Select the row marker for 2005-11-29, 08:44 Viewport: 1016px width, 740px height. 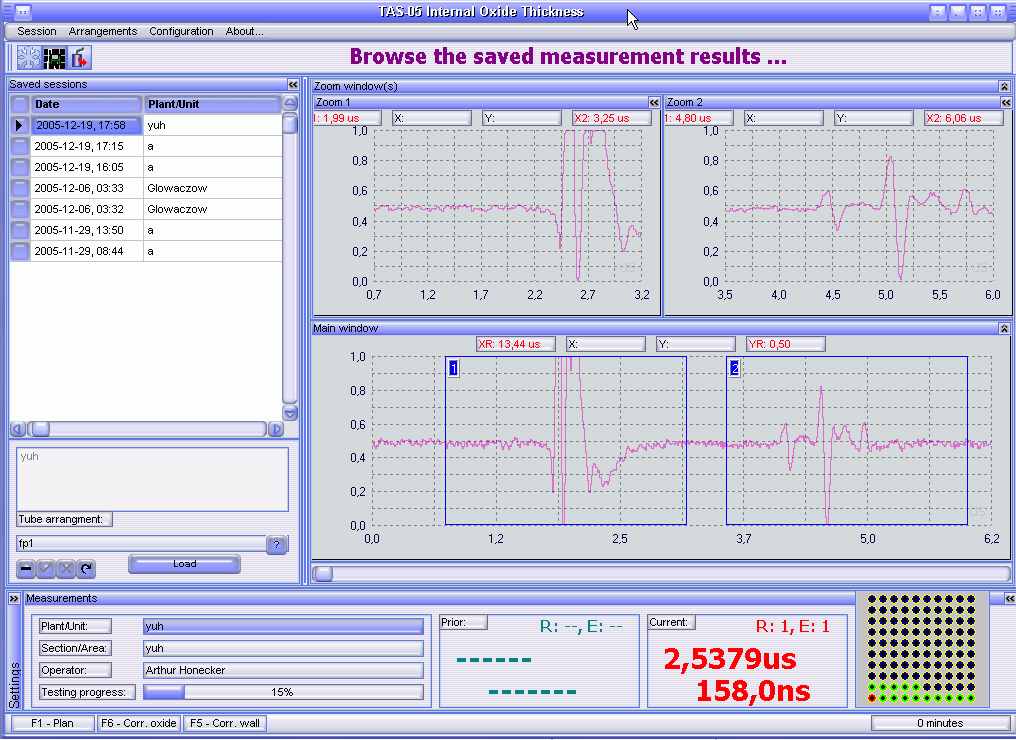coord(20,251)
